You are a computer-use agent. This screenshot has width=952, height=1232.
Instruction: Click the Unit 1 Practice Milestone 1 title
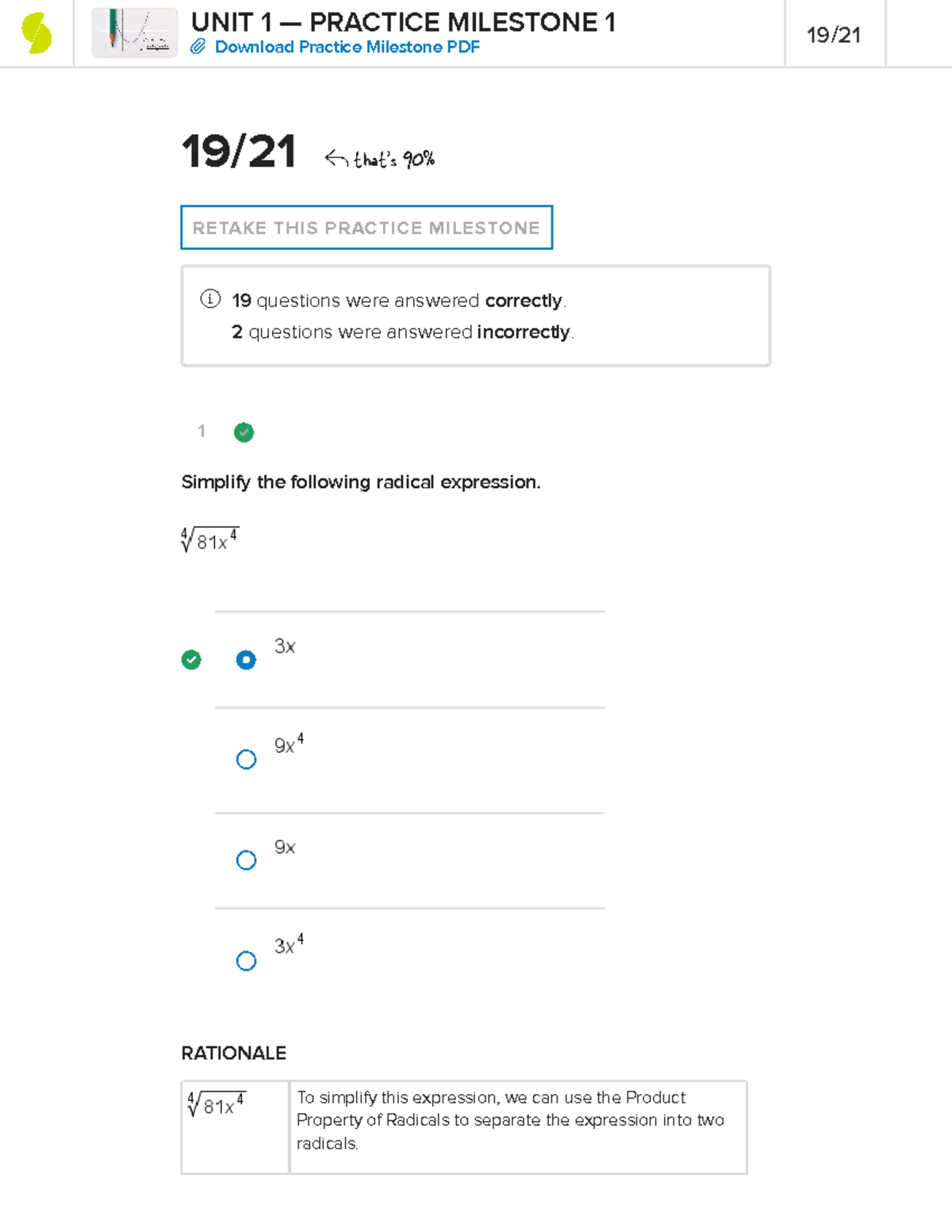(x=403, y=22)
